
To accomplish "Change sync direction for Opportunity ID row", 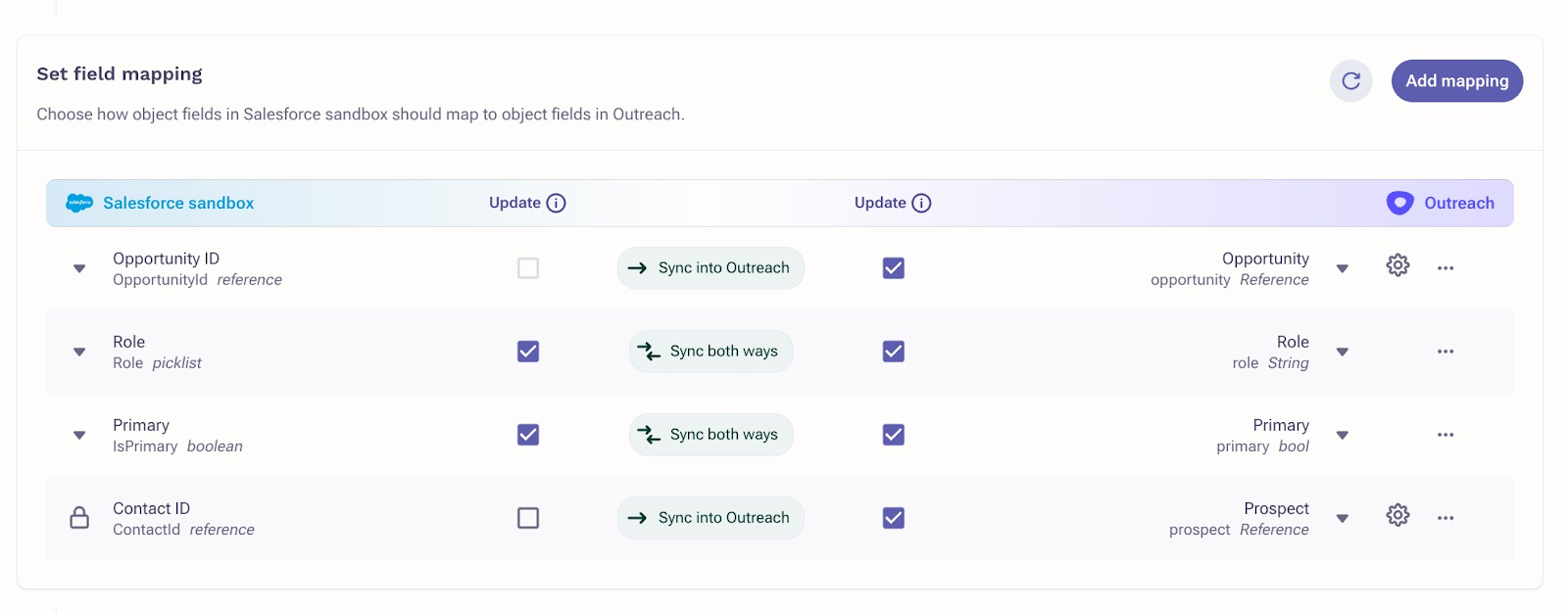I will click(710, 268).
